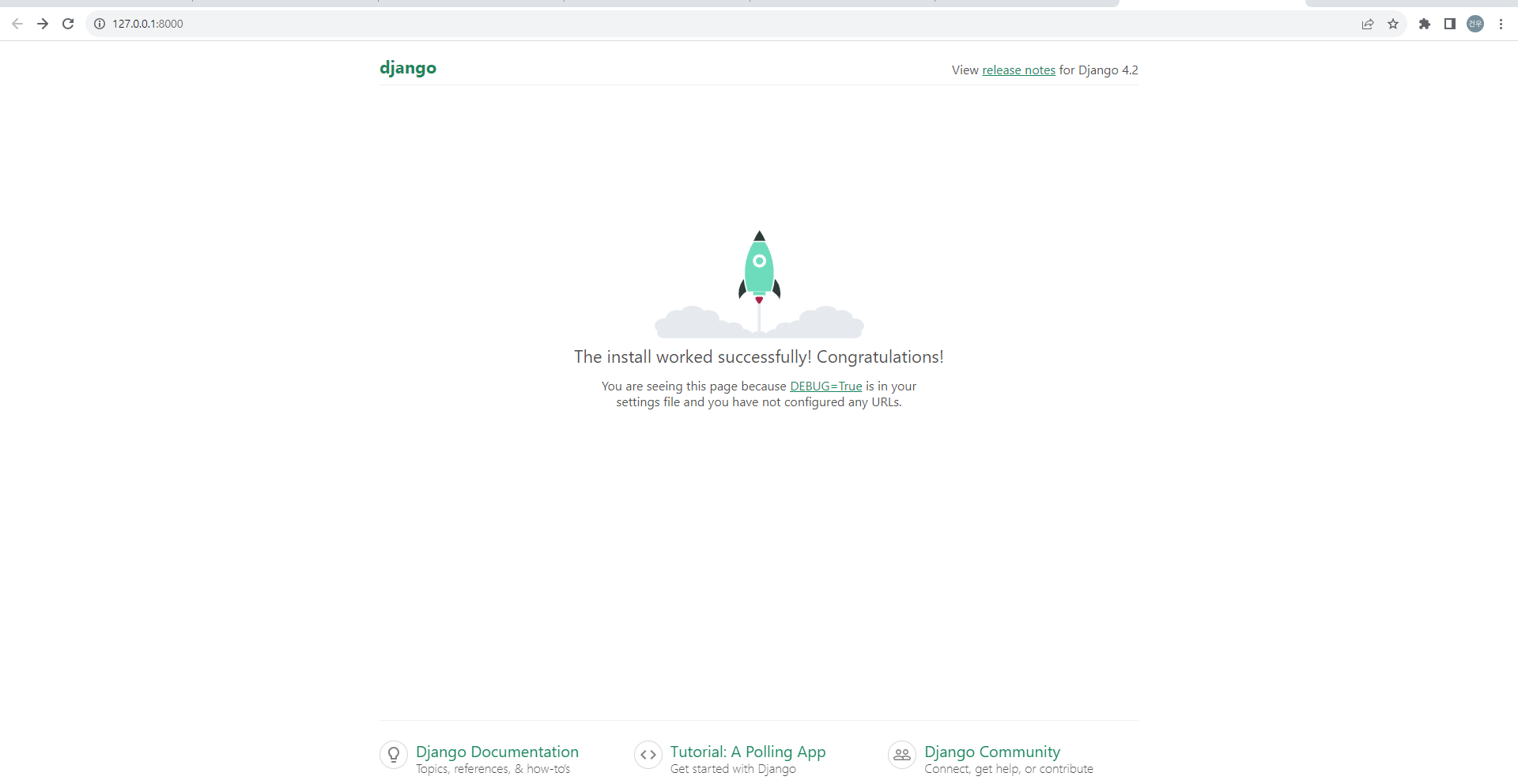Screen dimensions: 1518x784
Task: Click the django logo heading
Action: (x=408, y=68)
